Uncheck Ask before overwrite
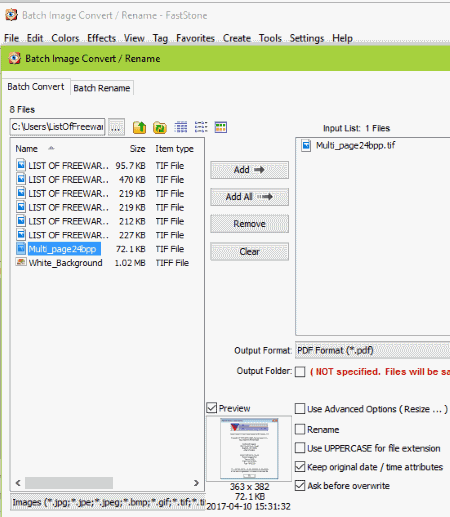450x517 pixels. pyautogui.click(x=300, y=485)
